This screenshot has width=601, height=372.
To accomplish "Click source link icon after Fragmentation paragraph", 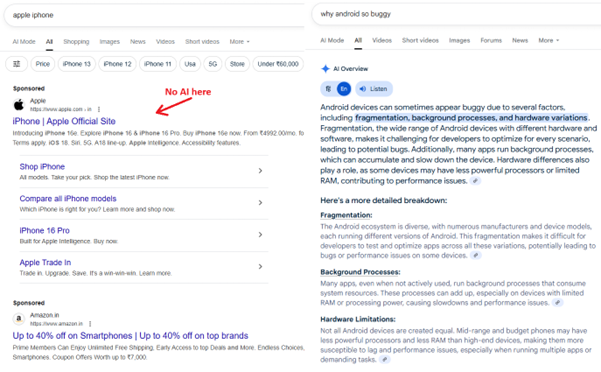I will click(476, 256).
